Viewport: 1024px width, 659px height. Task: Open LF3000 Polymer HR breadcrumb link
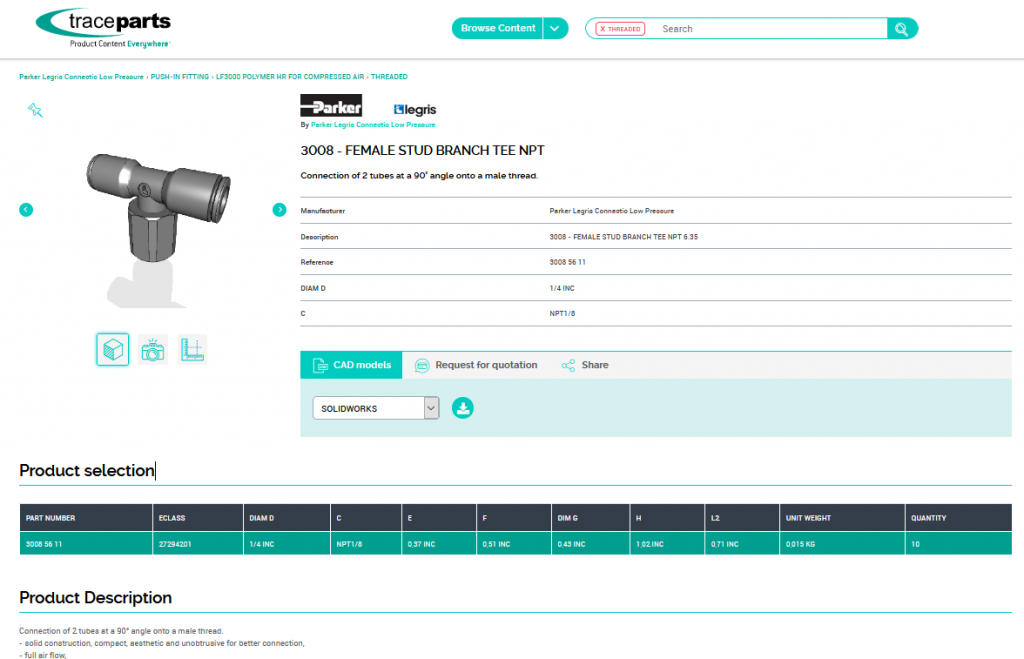[x=290, y=77]
